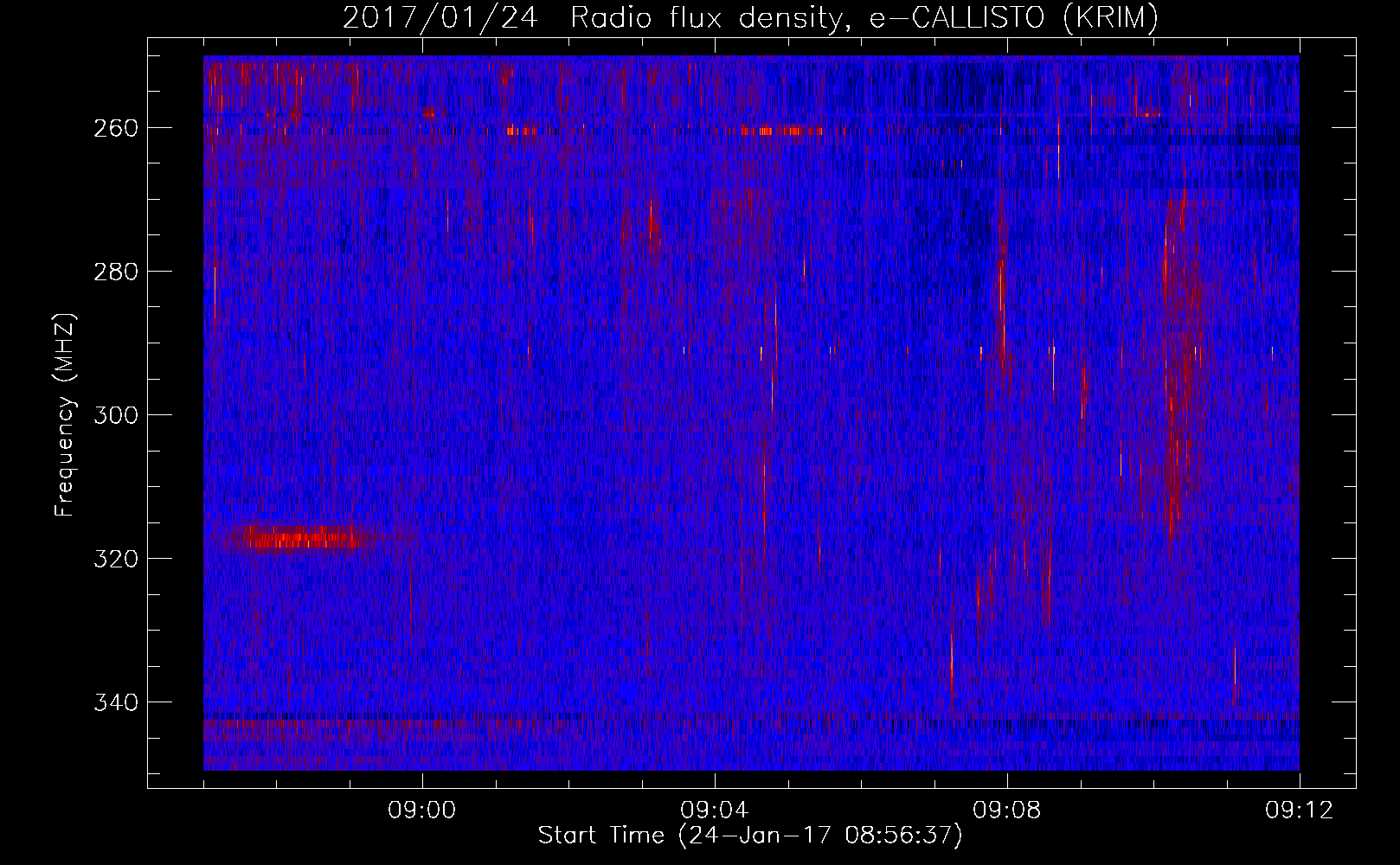Click the 'Start Time (24-Jan-17 08:56:37)' axis label

click(x=750, y=836)
